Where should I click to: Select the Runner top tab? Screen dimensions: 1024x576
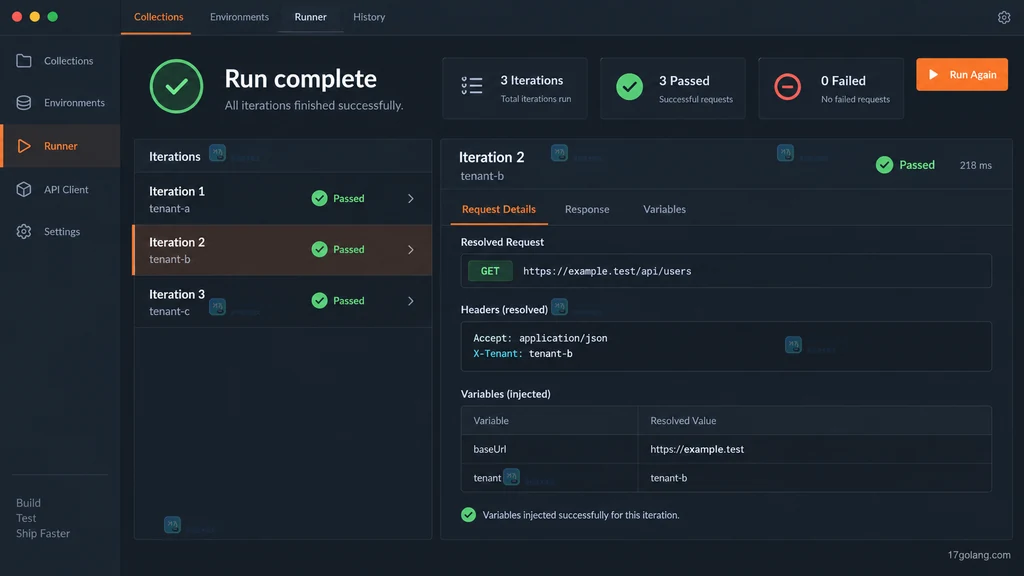pyautogui.click(x=310, y=17)
